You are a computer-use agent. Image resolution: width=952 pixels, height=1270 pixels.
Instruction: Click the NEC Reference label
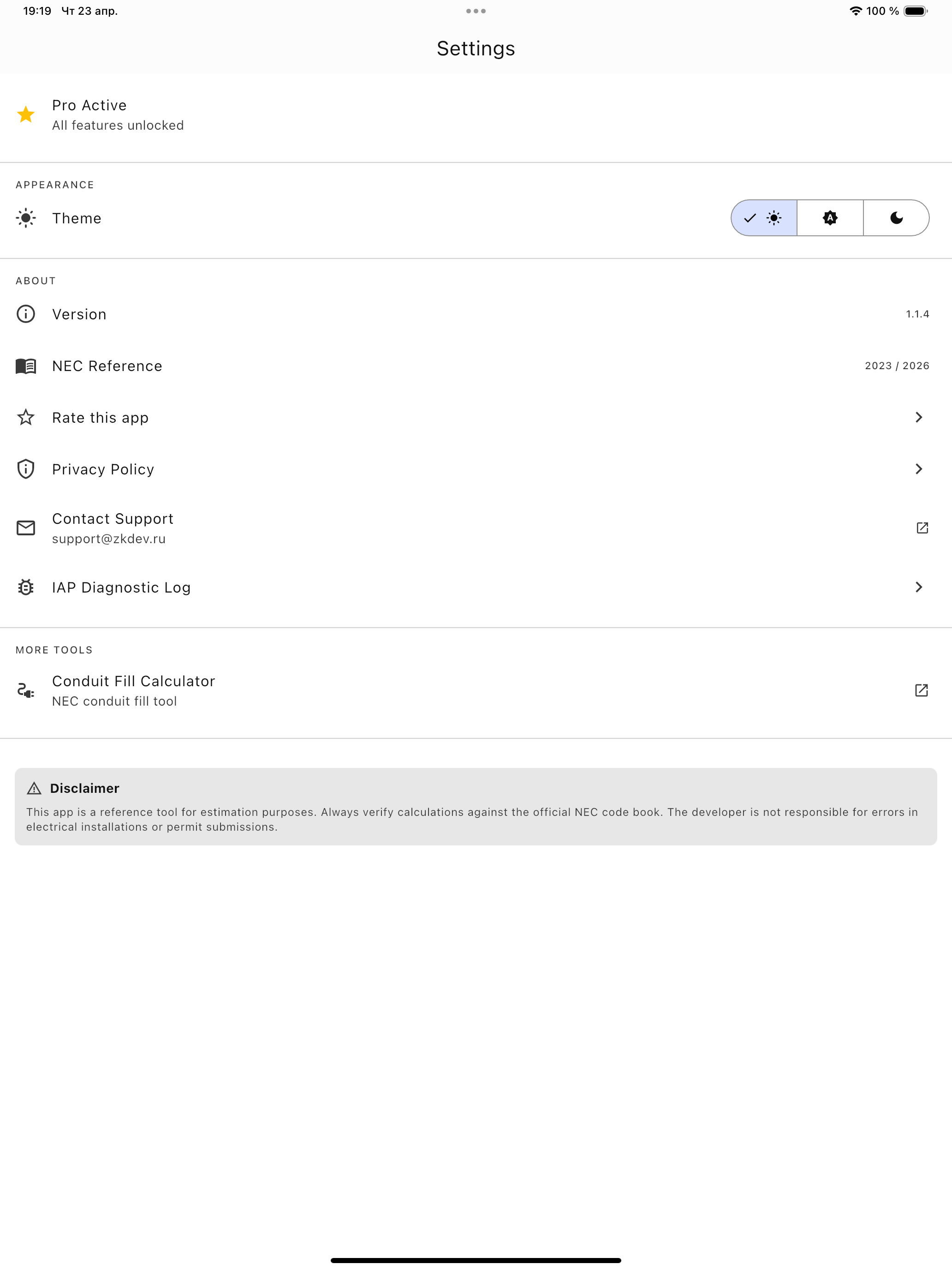107,366
